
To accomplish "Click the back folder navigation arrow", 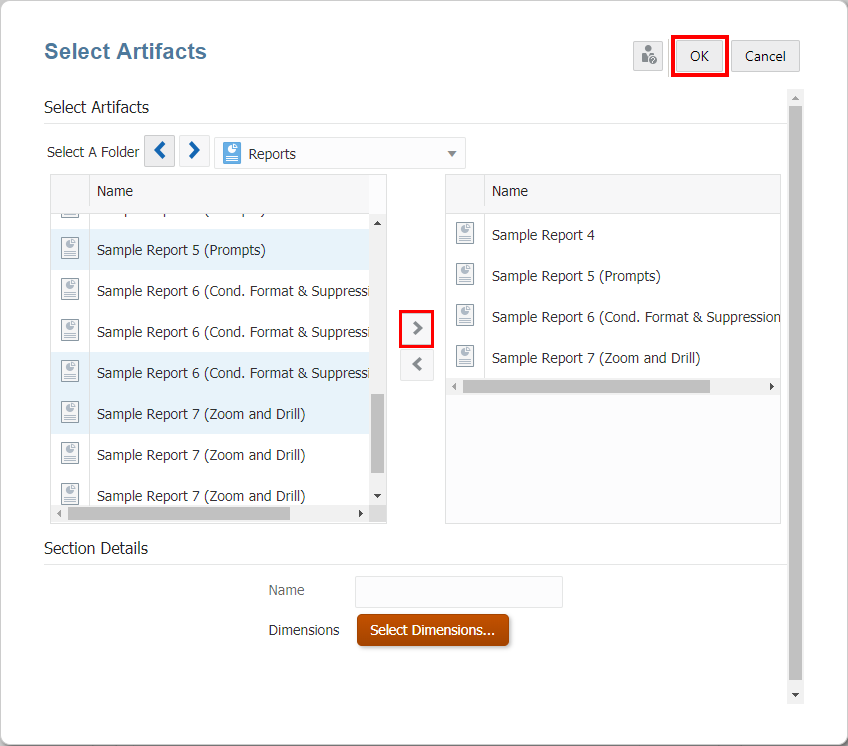I will pyautogui.click(x=160, y=152).
